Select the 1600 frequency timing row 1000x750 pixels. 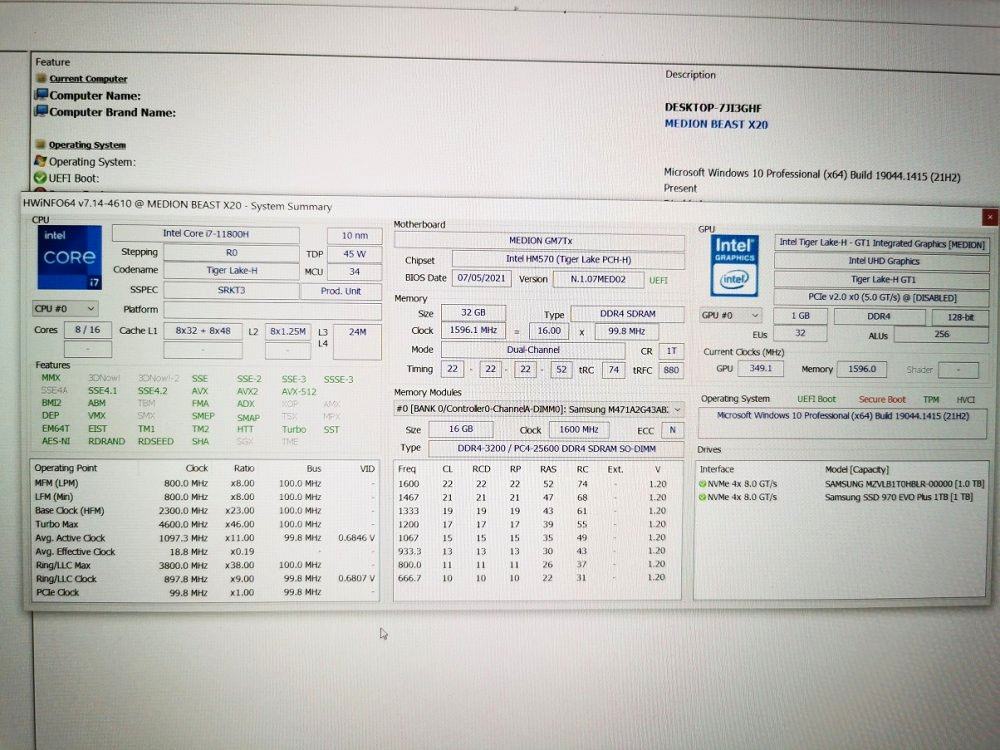point(537,484)
